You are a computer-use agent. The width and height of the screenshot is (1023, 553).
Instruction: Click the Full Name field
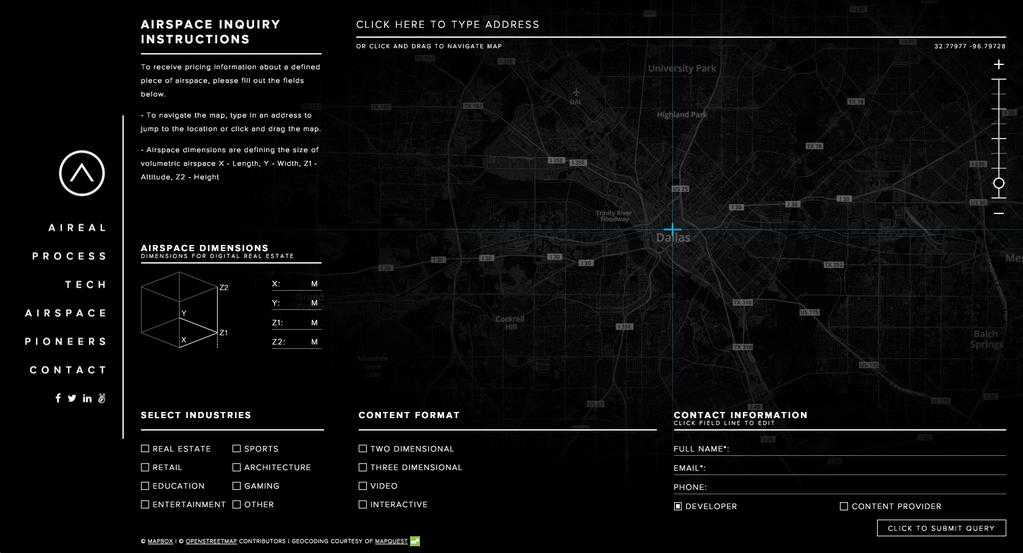[x=840, y=449]
